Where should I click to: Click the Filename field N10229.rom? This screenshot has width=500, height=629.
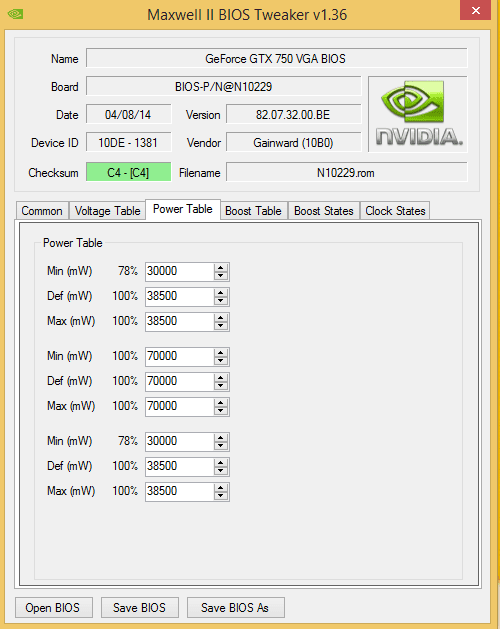pos(346,172)
